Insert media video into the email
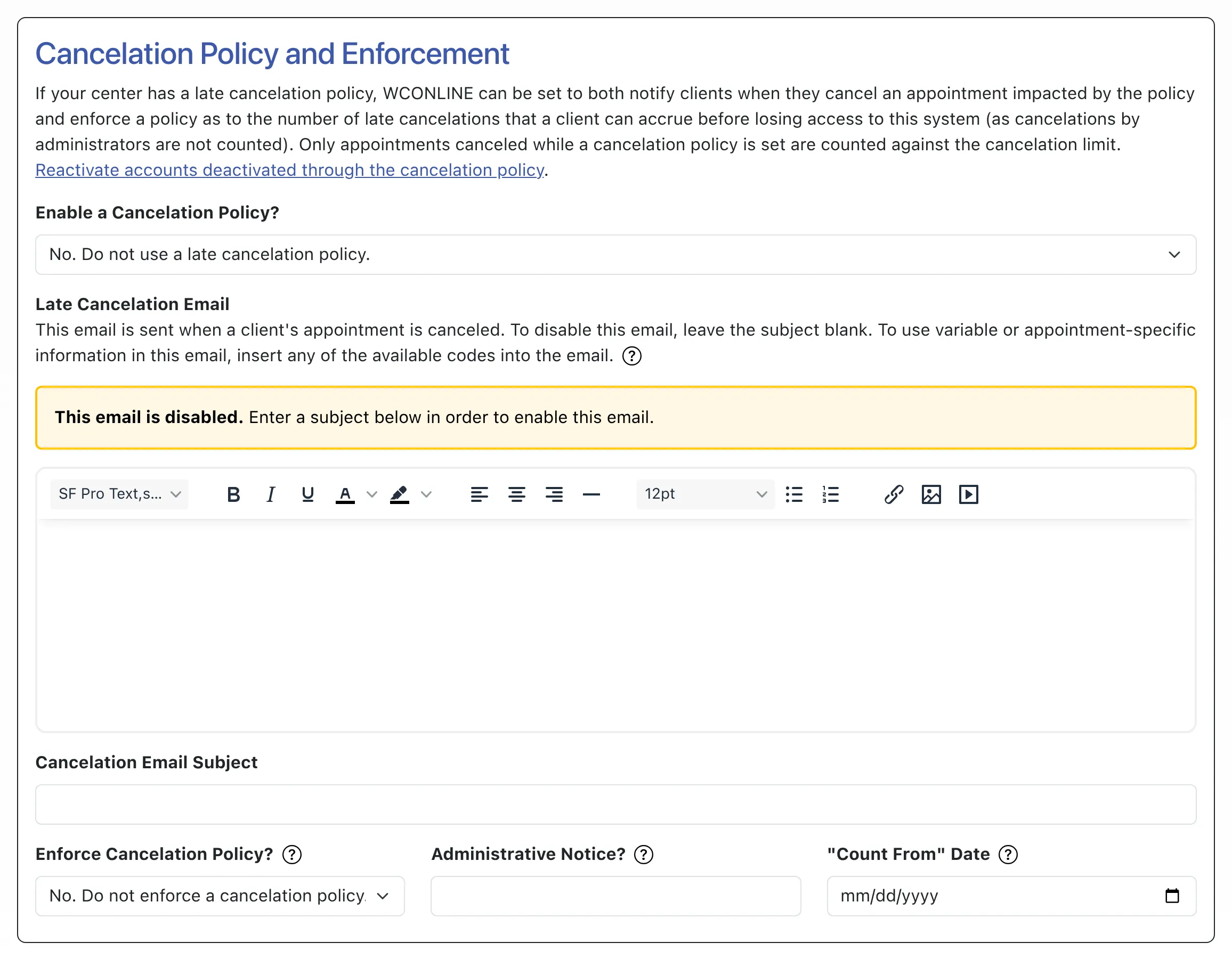The height and width of the screenshot is (959, 1232). (x=969, y=494)
